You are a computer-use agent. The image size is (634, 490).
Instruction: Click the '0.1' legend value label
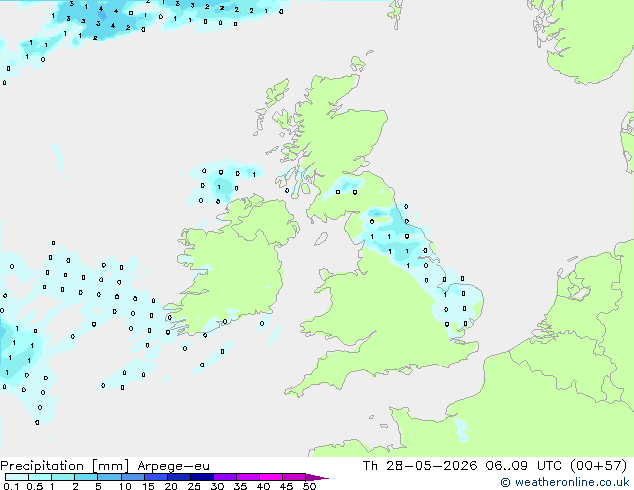[11, 486]
